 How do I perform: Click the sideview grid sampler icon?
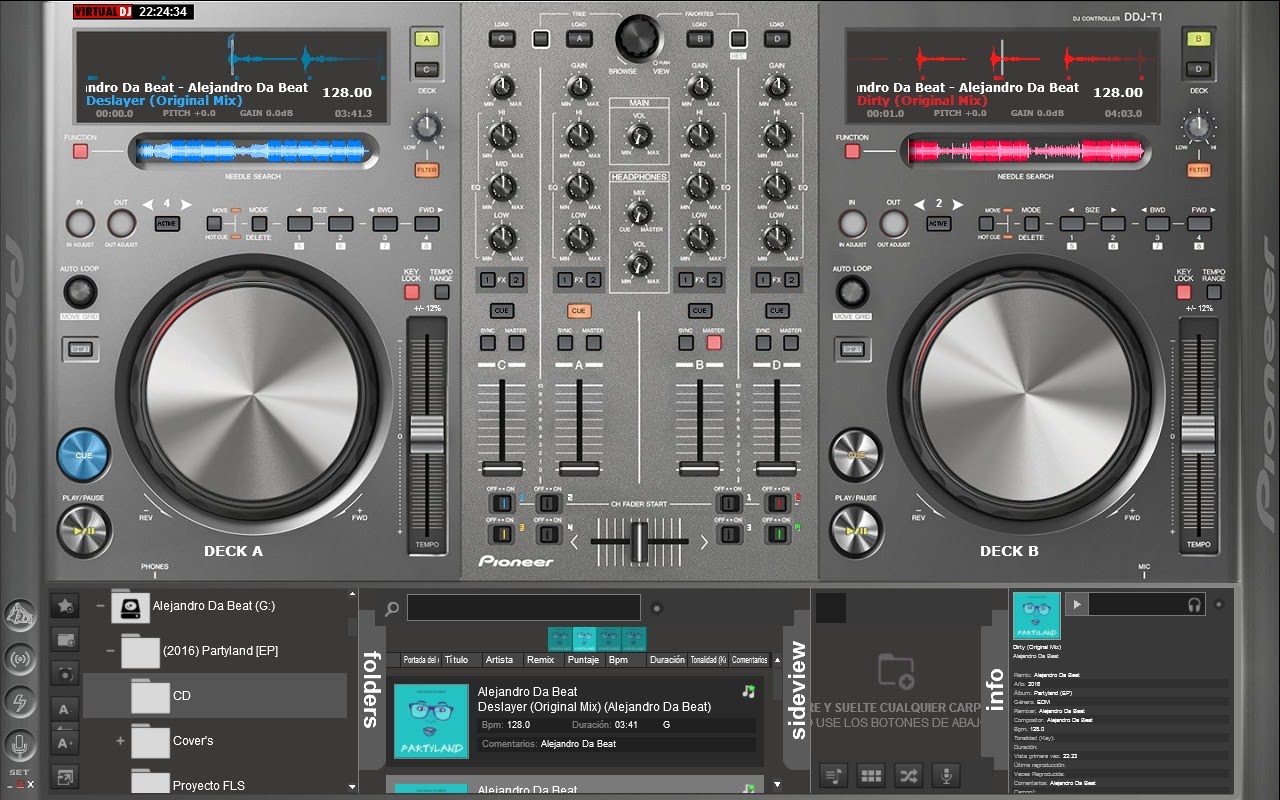[x=871, y=775]
